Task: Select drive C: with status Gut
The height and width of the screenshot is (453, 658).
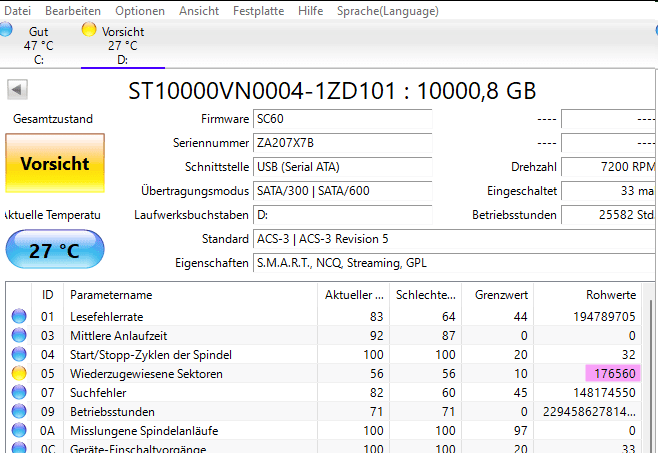Action: [x=39, y=45]
